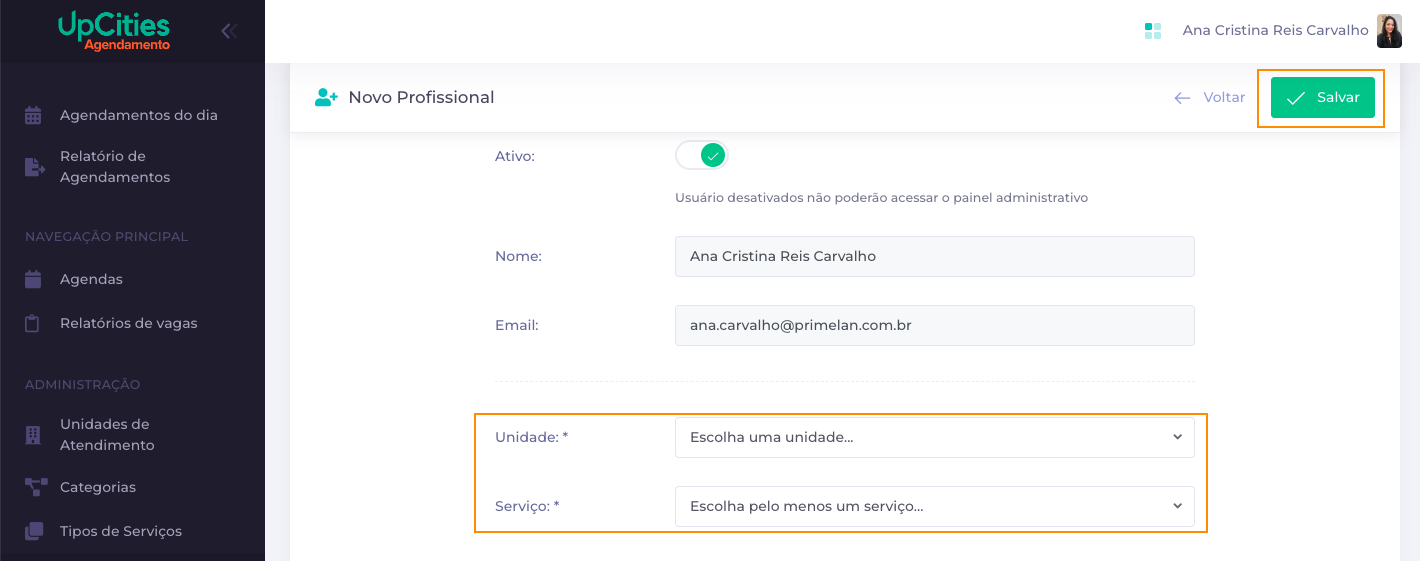Open the Serviço dropdown

tap(935, 506)
